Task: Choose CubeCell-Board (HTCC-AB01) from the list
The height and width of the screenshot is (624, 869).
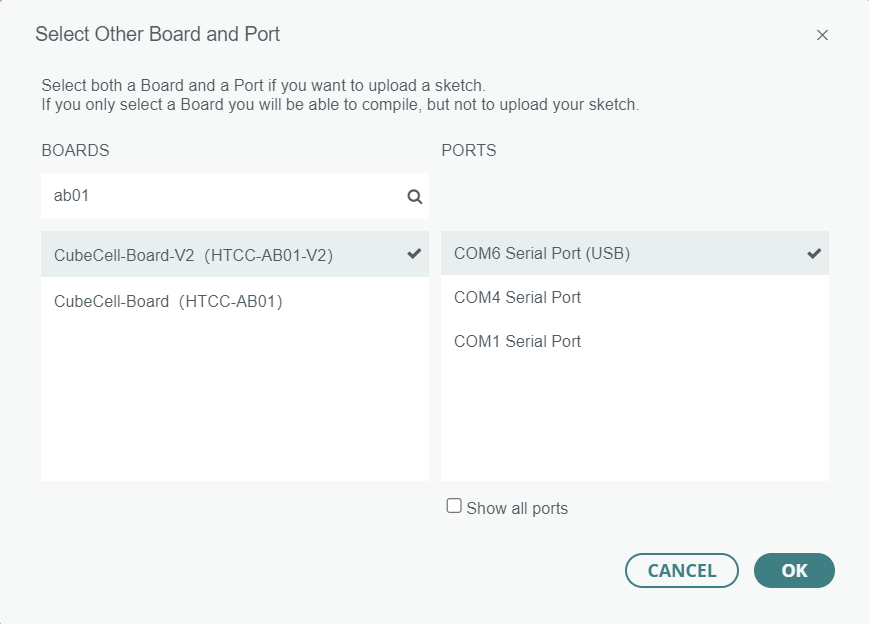Action: click(168, 301)
